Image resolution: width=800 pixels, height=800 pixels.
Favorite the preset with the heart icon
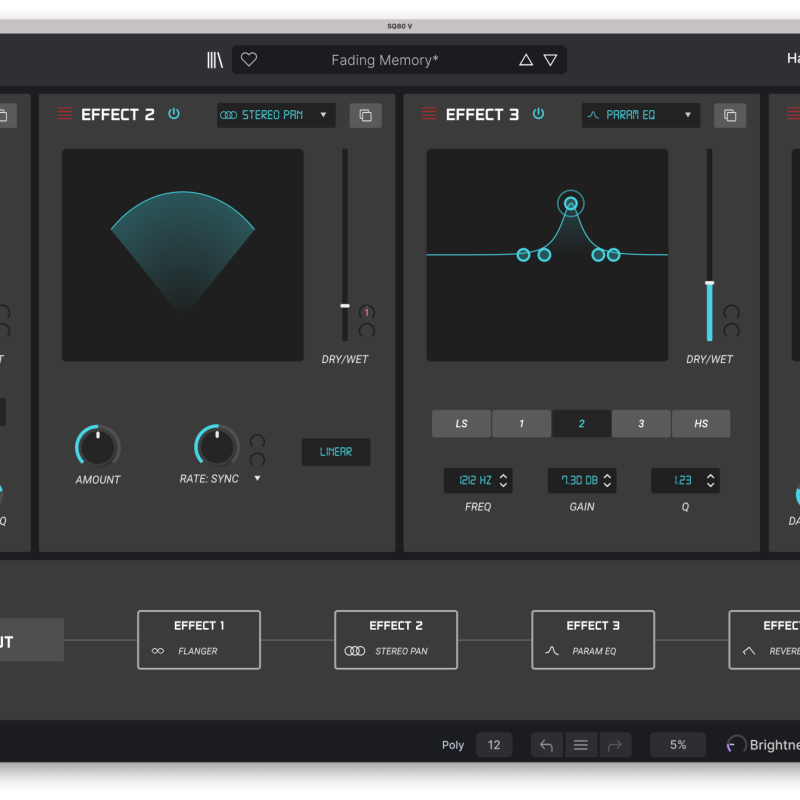pos(249,60)
